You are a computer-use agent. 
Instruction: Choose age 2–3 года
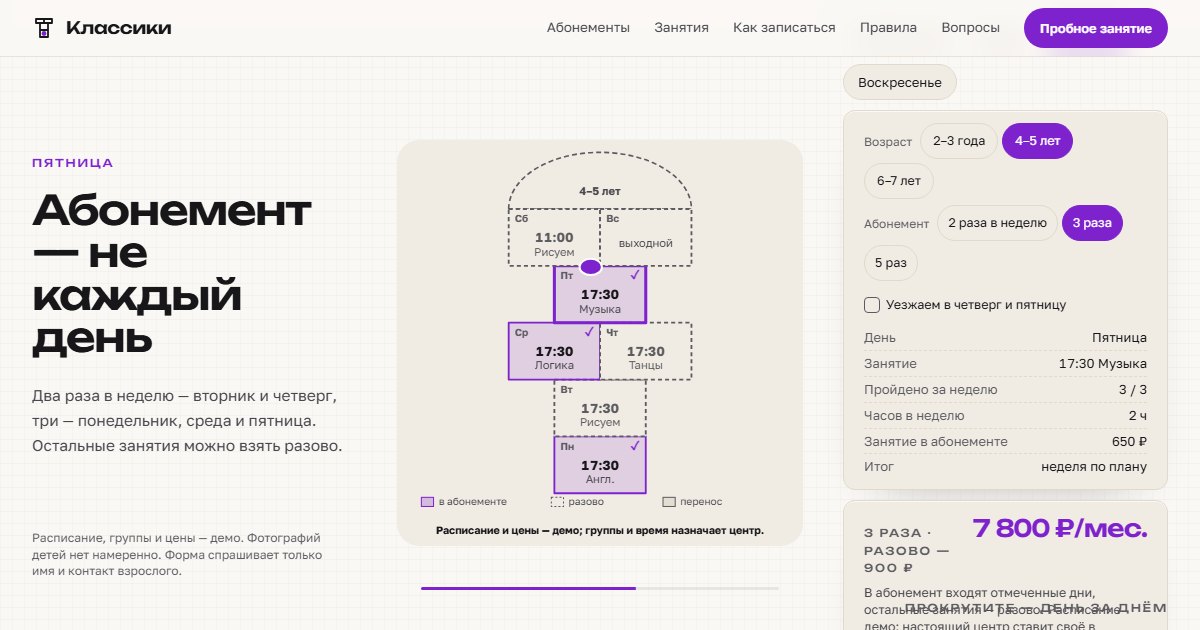(959, 142)
